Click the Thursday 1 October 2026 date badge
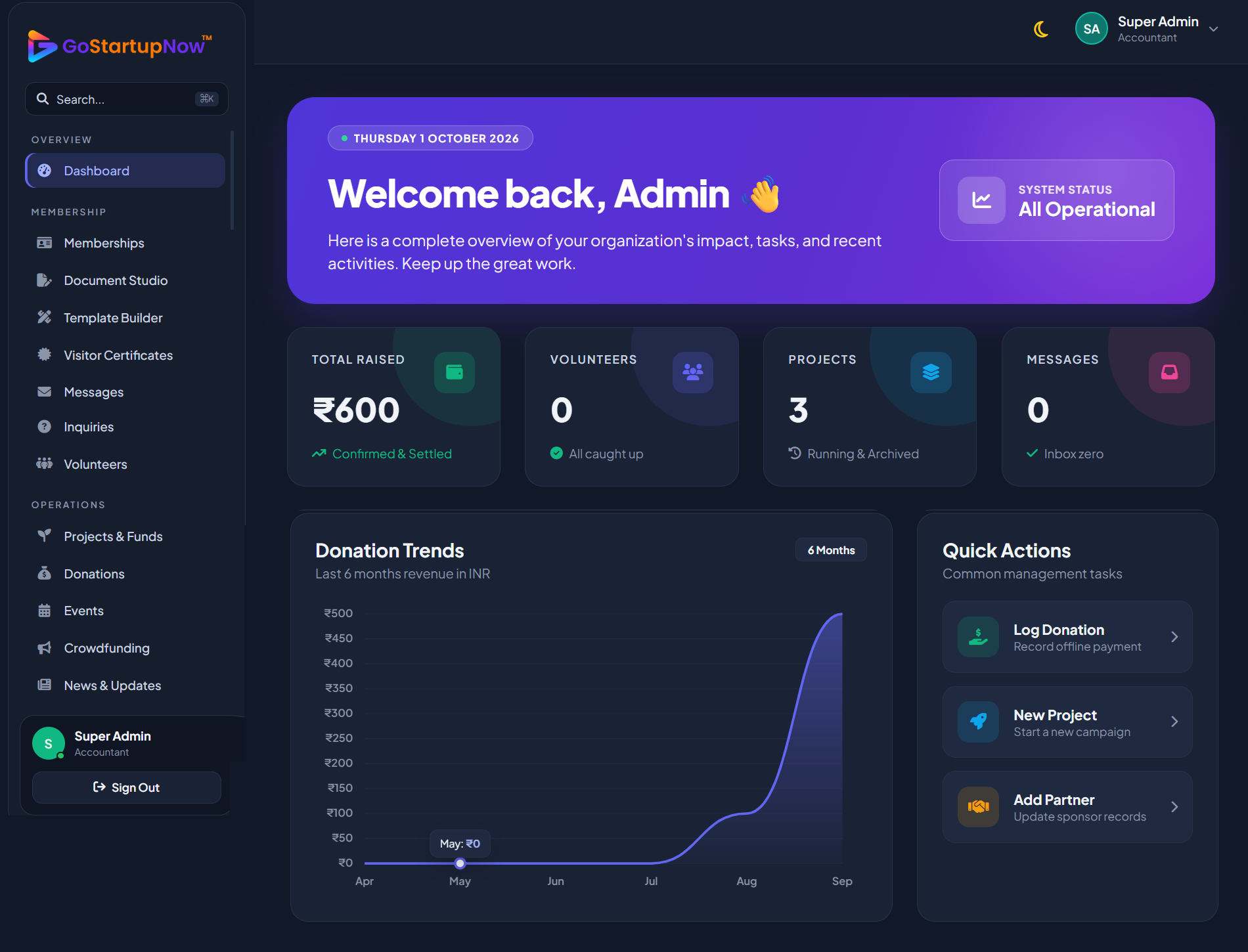The image size is (1248, 952). click(430, 138)
